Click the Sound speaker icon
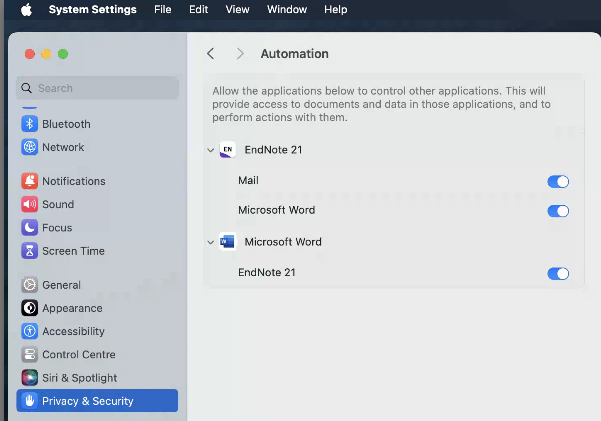Viewport: 601px width, 421px height. click(x=30, y=204)
